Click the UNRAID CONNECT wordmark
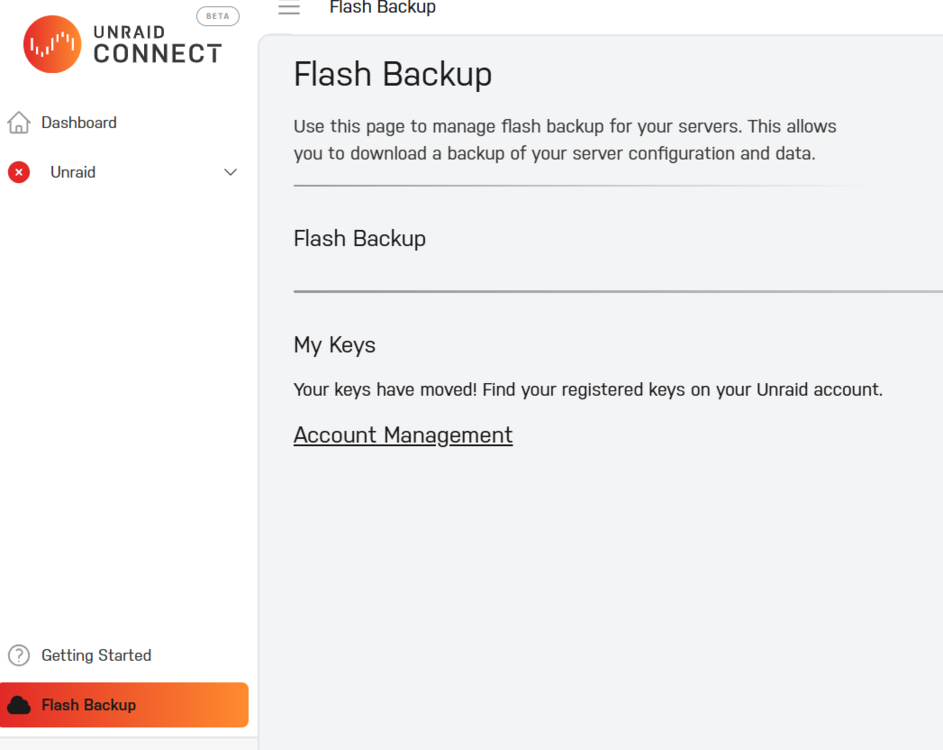 [158, 45]
